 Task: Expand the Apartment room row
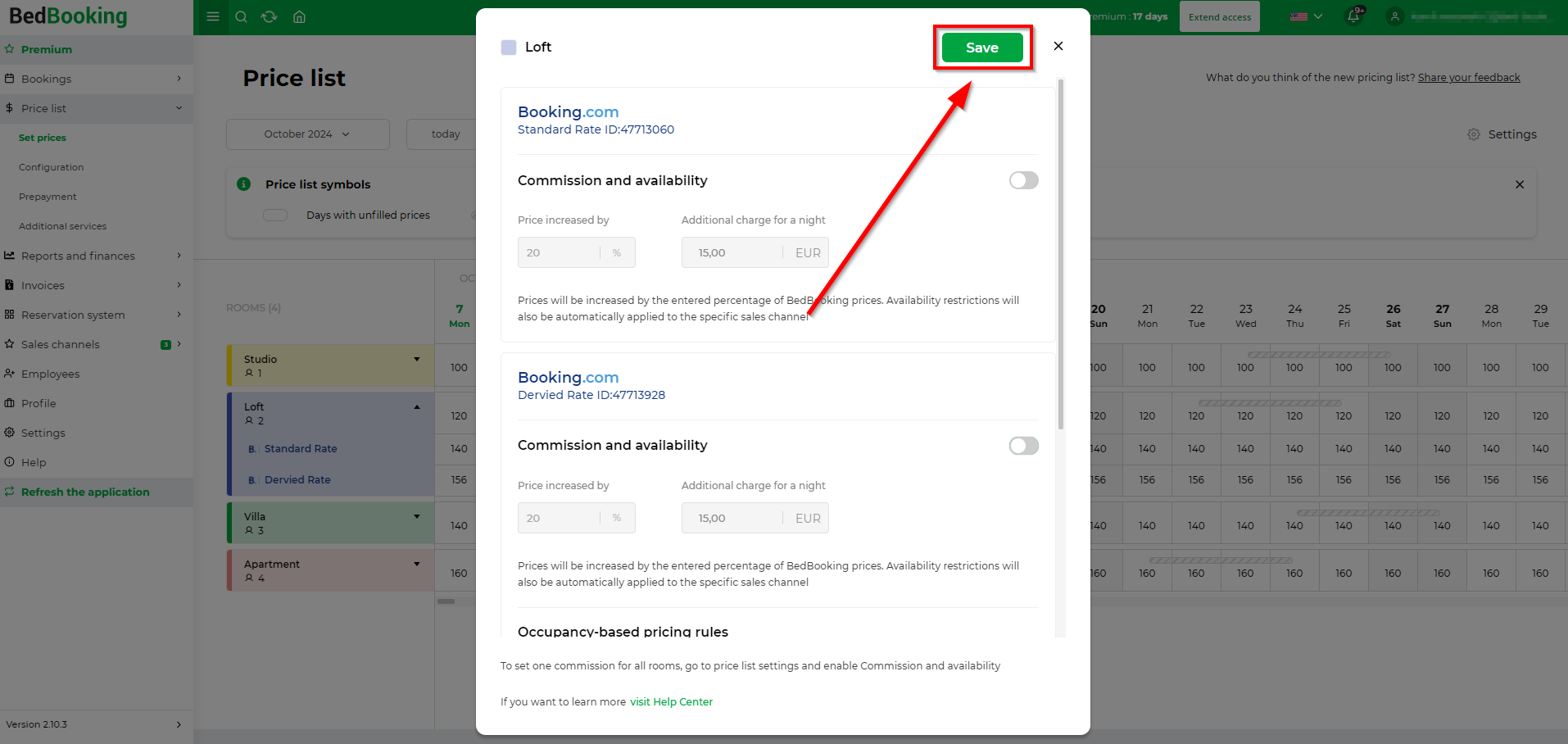[417, 564]
